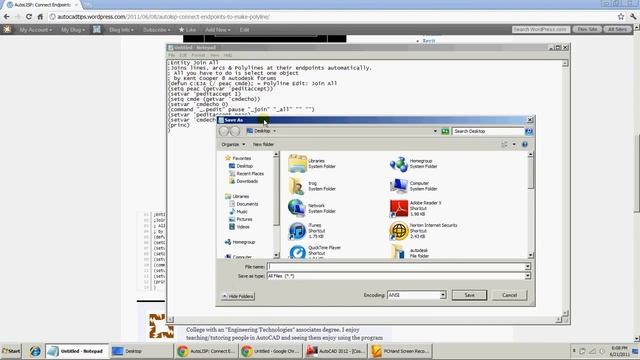This screenshot has width=640, height=360.
Task: Click the Search Desktop field
Action: click(x=488, y=131)
